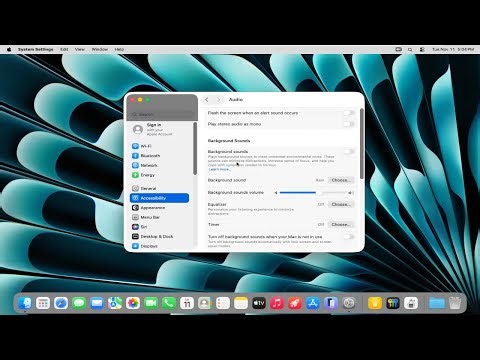480x360 pixels.
Task: Open the System Settings menu
Action: (36, 49)
